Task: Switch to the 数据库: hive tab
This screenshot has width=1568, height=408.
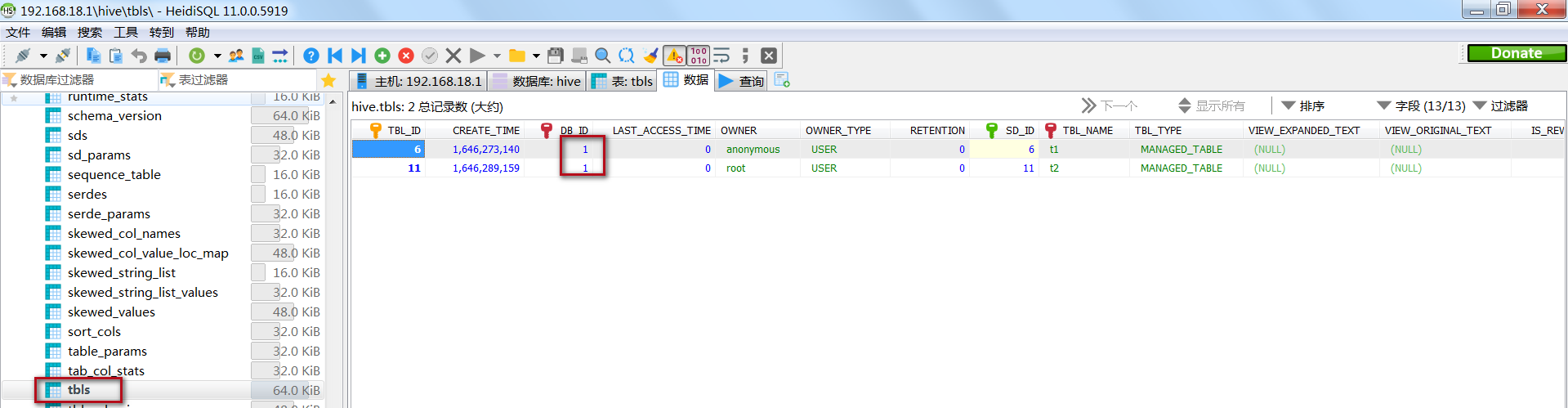Action: coord(538,81)
